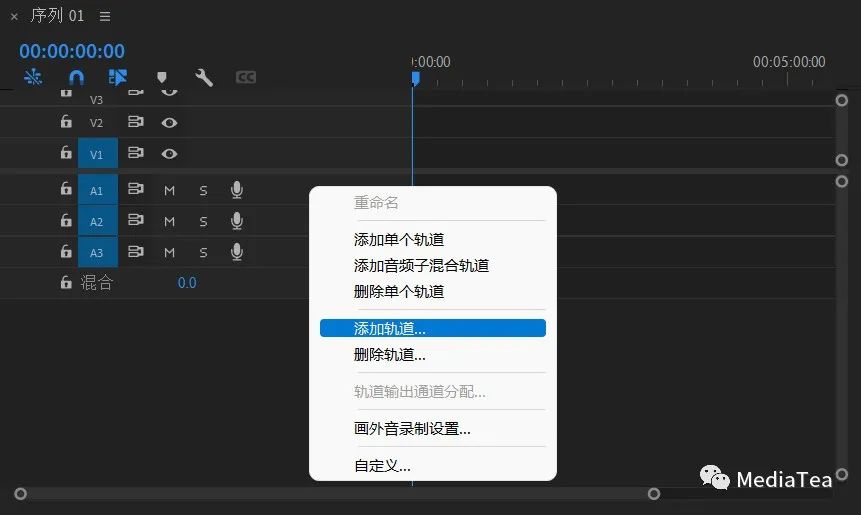Viewport: 861px width, 515px height.
Task: Open timeline display settings wrench
Action: click(204, 77)
